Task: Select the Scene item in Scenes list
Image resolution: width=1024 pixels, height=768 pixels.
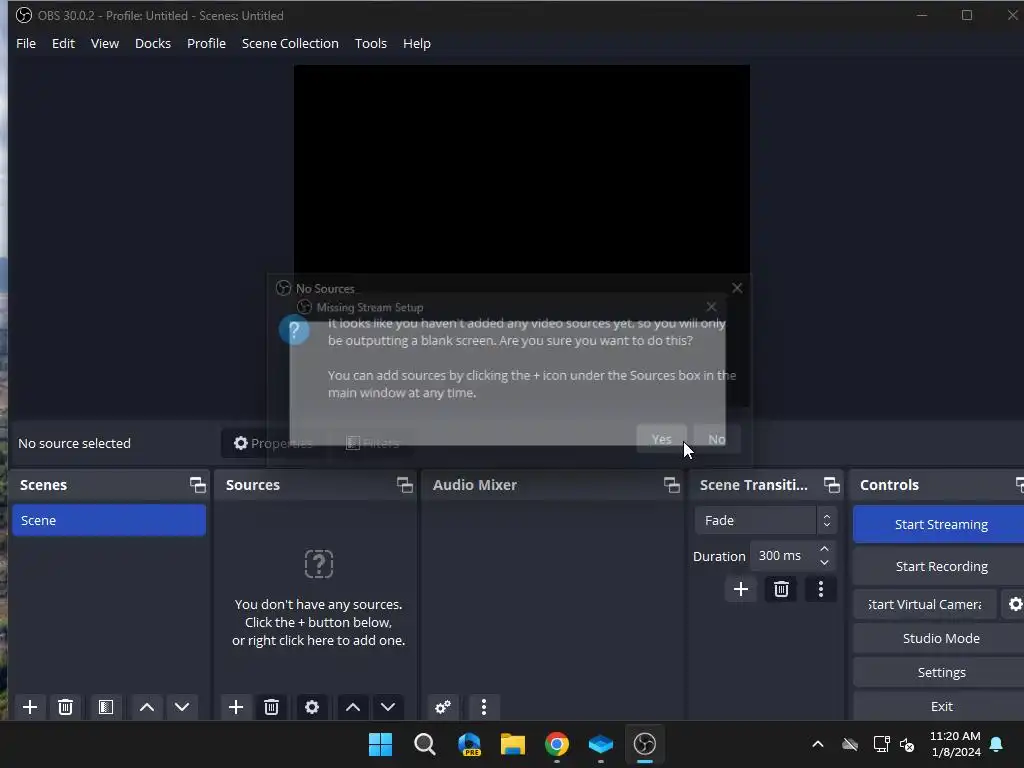Action: pyautogui.click(x=109, y=520)
